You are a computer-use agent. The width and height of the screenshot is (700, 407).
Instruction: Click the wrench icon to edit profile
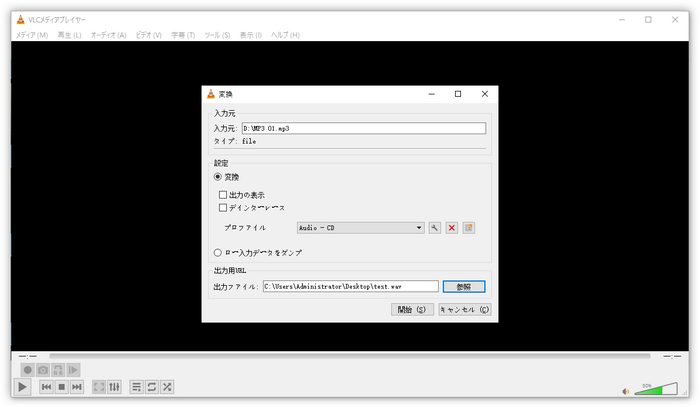pyautogui.click(x=435, y=228)
